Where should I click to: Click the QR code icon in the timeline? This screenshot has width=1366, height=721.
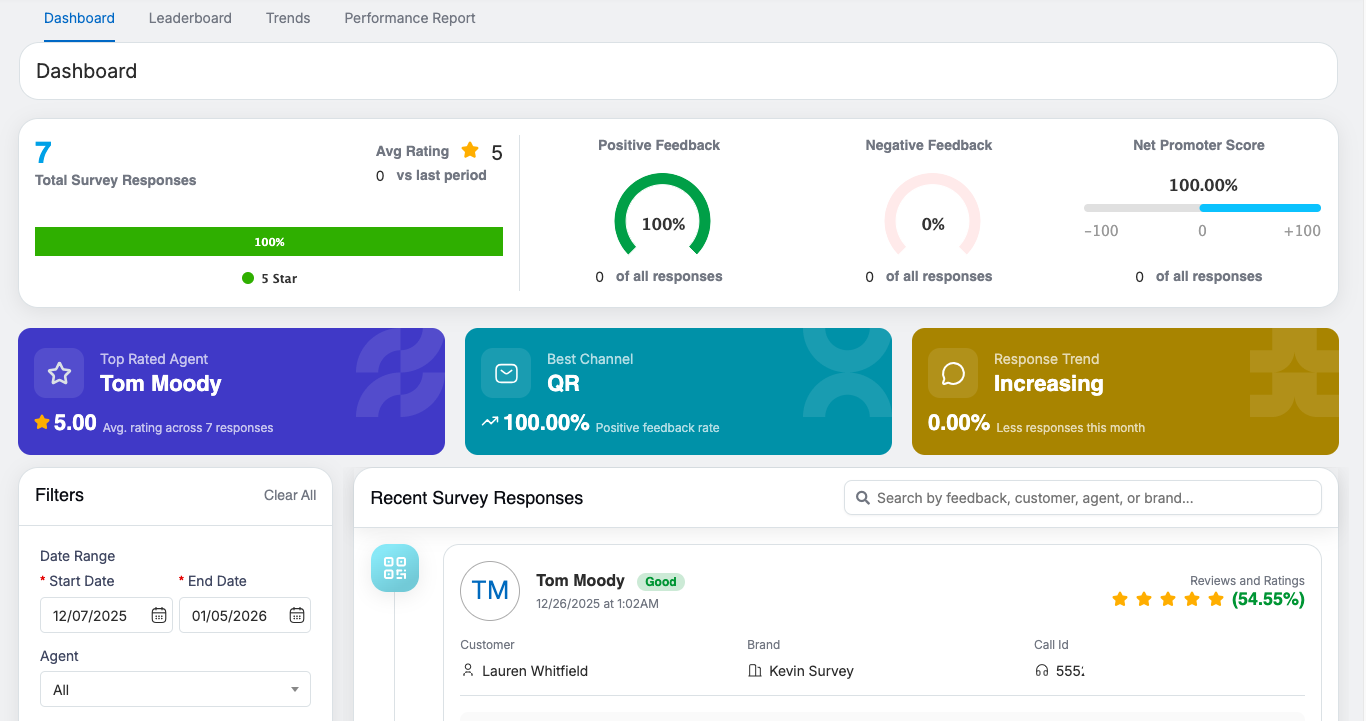[x=395, y=568]
